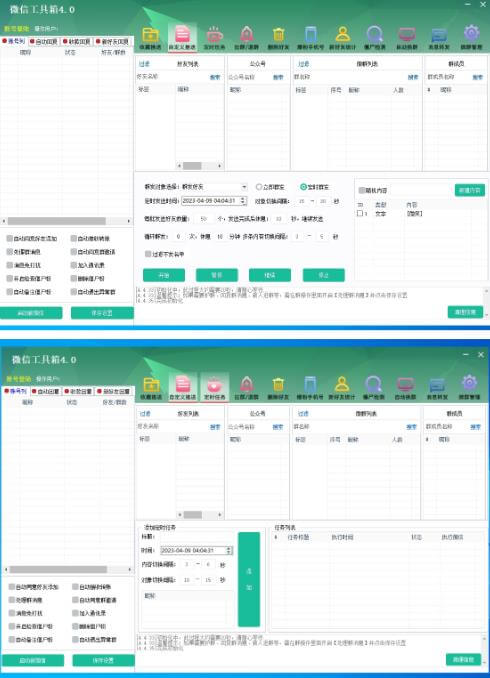This screenshot has height=678, width=490.
Task: Switch to 新好友回复 tab, lower window
Action: (114, 391)
